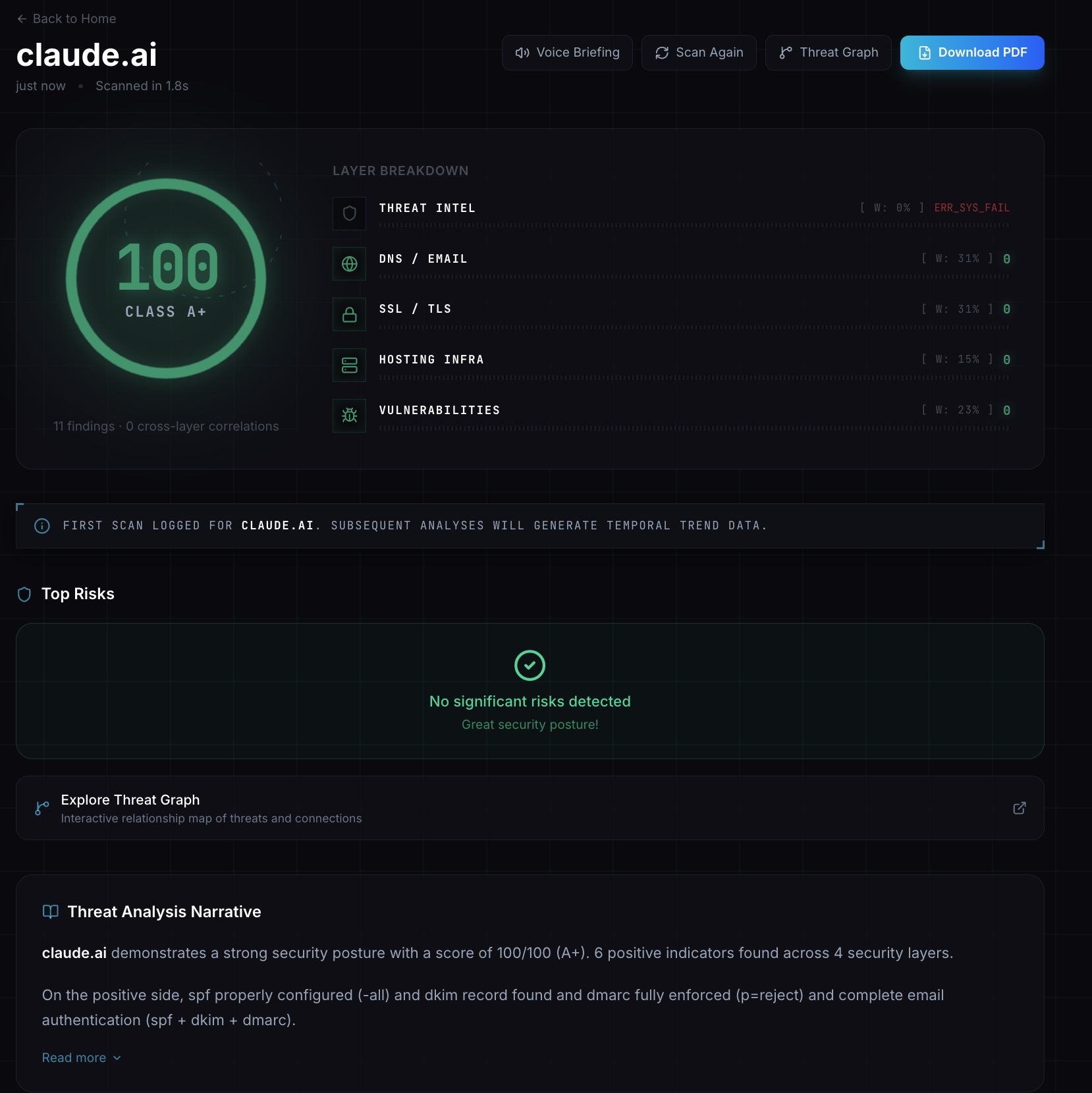Click the No significant risks detected message
Screen dimensions: 1092x1093
click(530, 701)
